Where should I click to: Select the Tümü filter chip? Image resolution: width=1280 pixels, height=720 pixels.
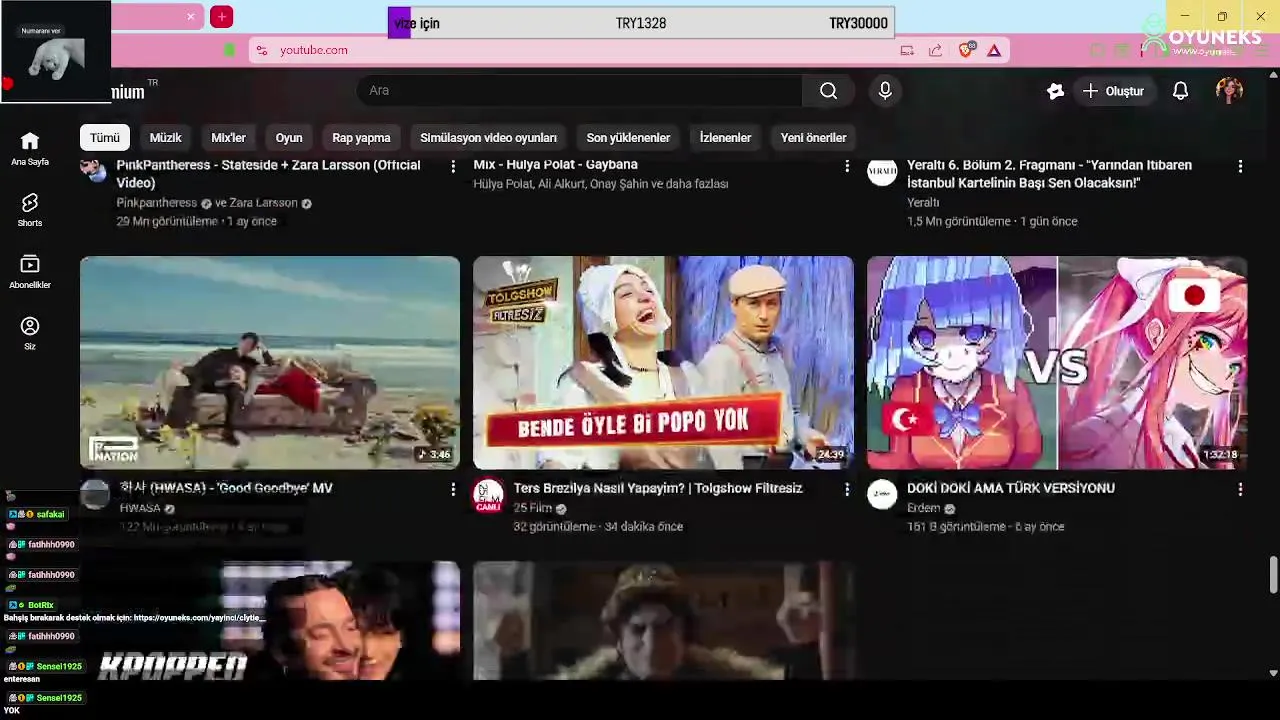105,138
